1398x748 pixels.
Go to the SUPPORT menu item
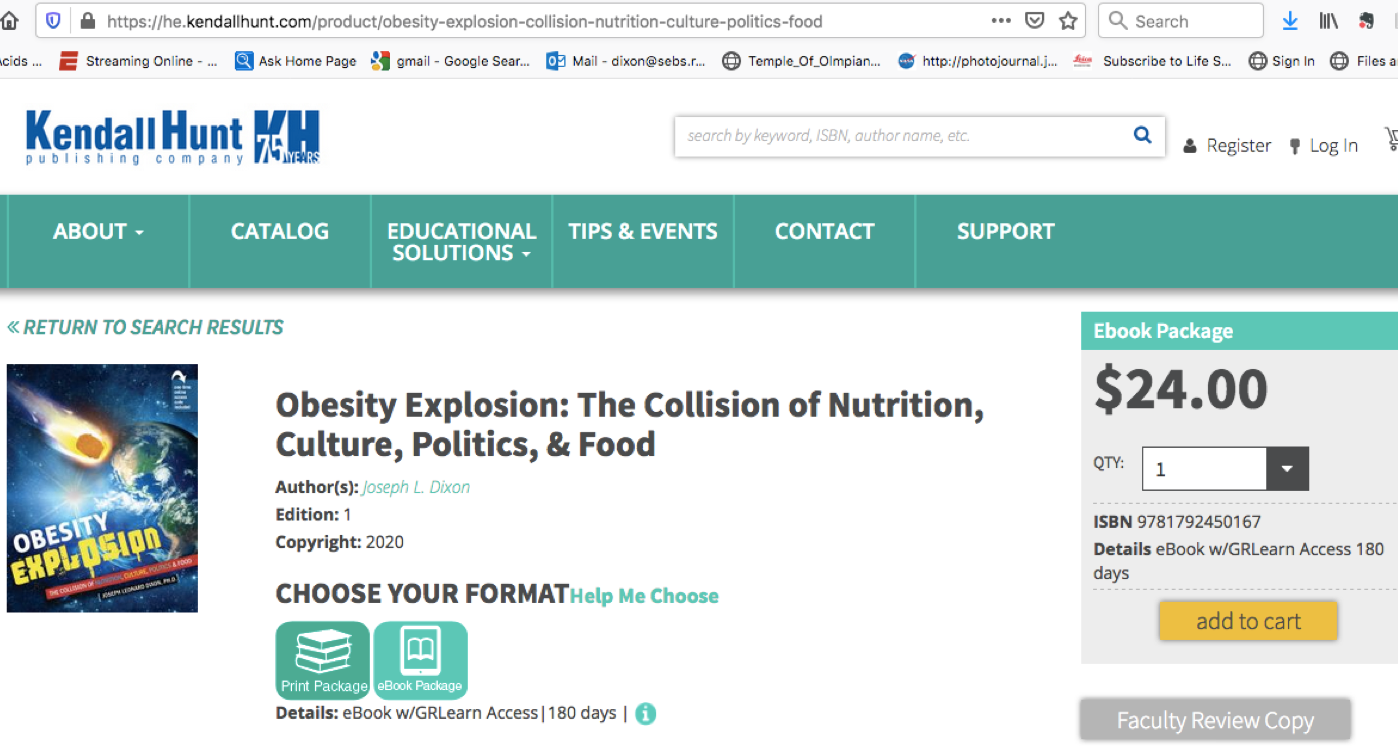click(x=1005, y=232)
